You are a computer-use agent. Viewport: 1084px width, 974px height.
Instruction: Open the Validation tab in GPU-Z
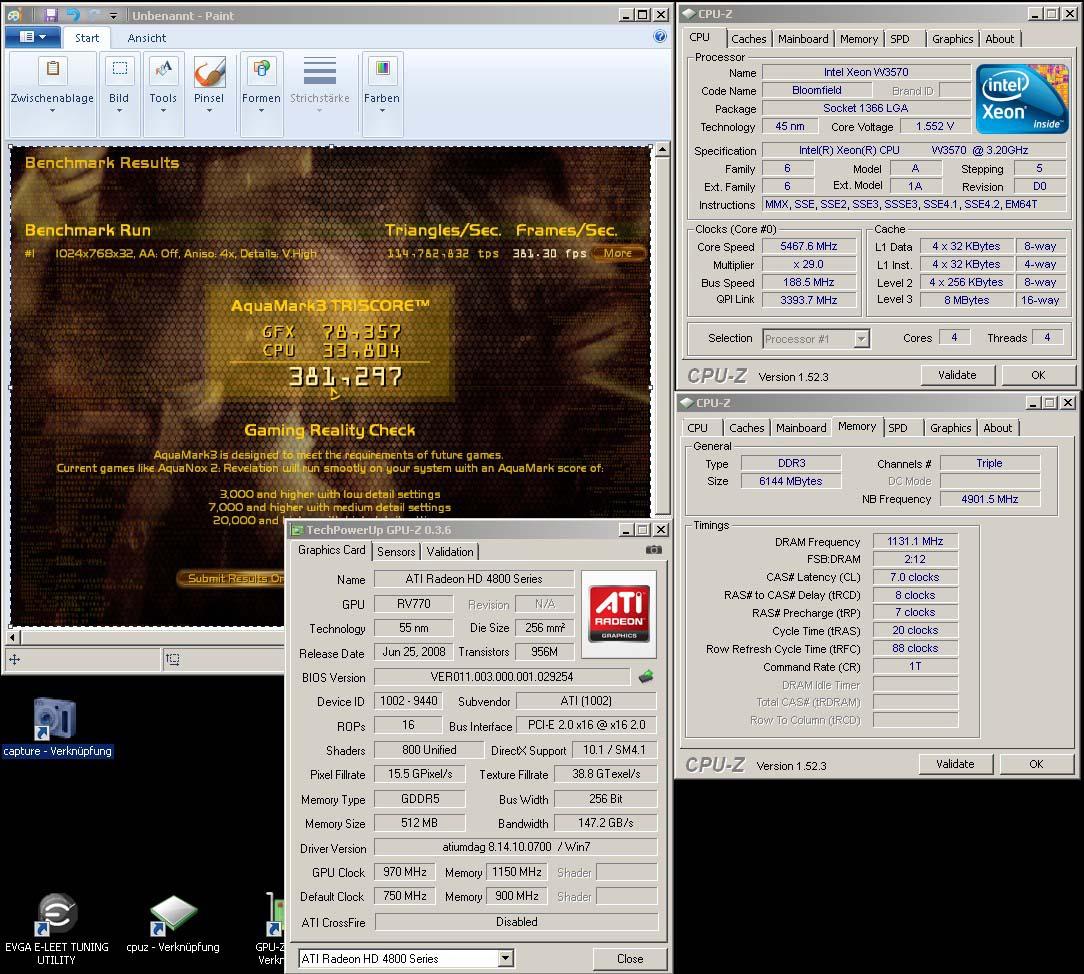(x=450, y=552)
